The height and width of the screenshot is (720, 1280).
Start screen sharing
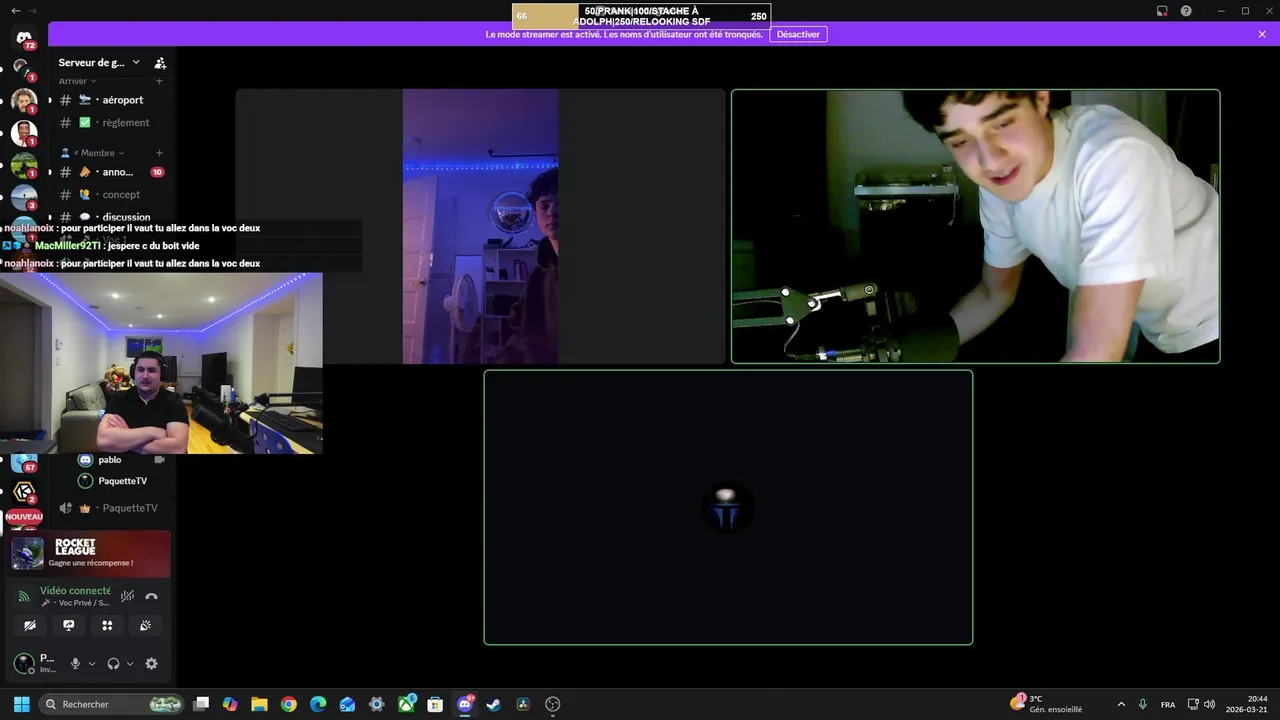68,625
